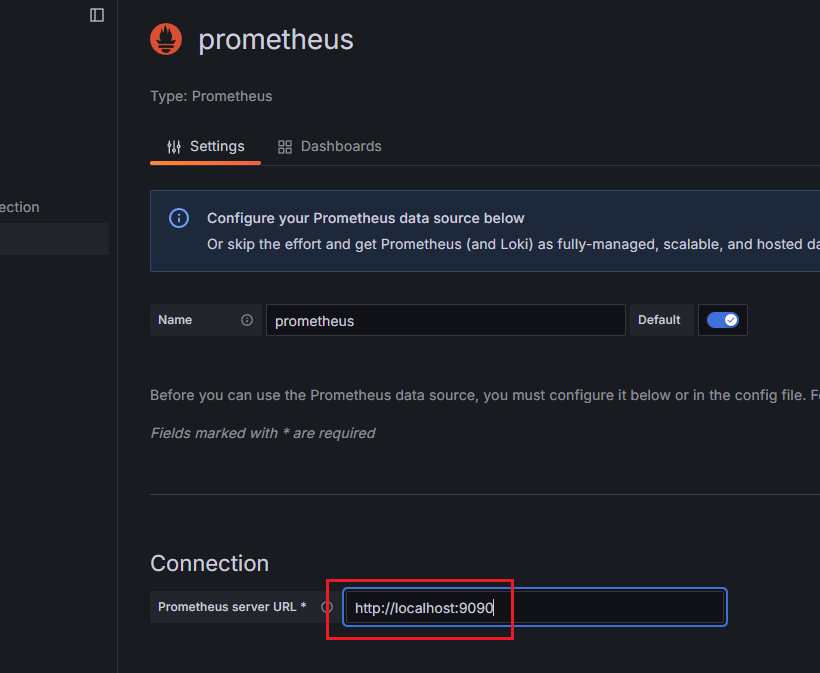Disable the Default data source switch

[x=723, y=320]
